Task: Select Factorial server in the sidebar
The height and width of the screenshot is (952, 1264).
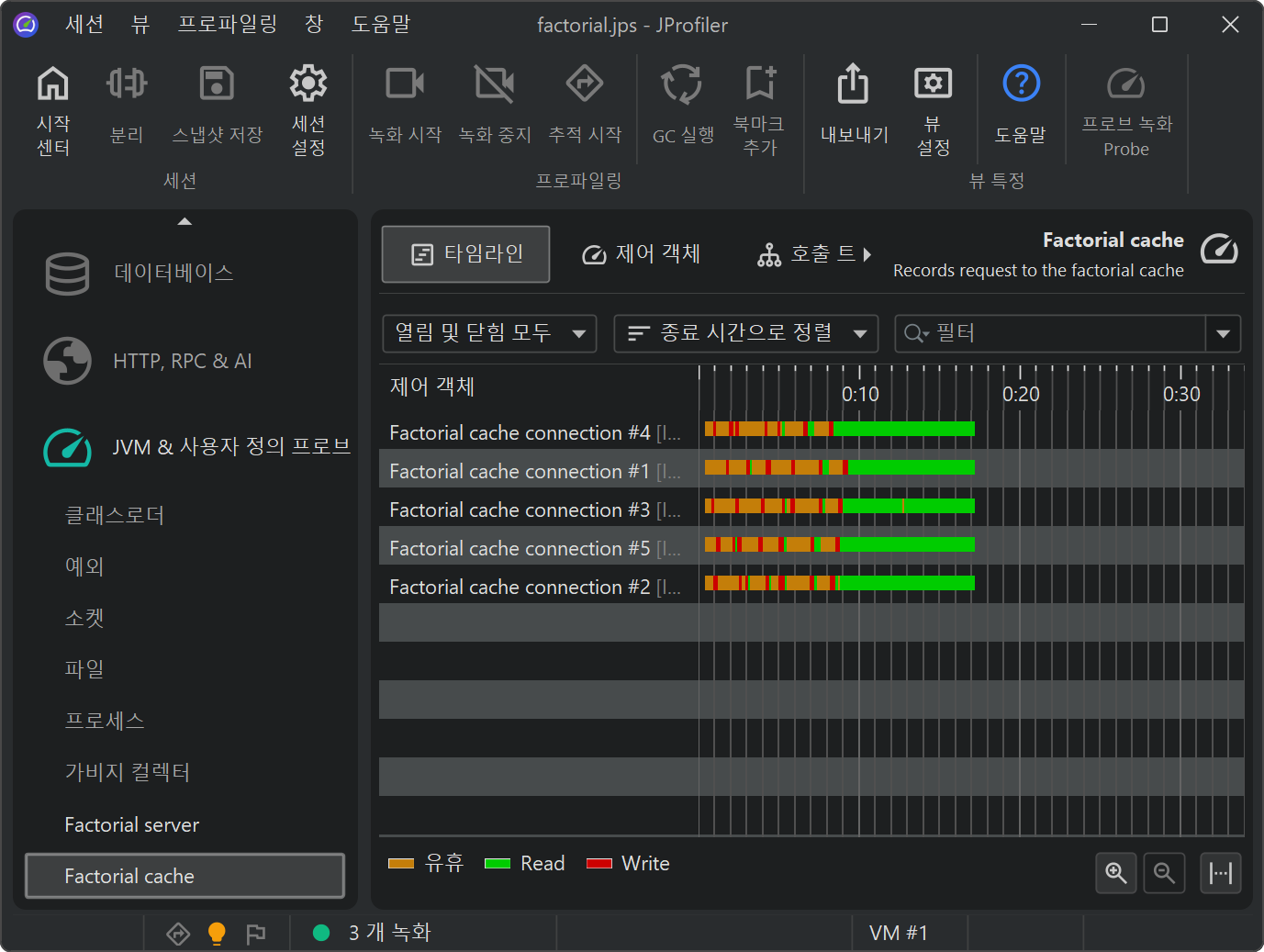Action: [x=132, y=825]
